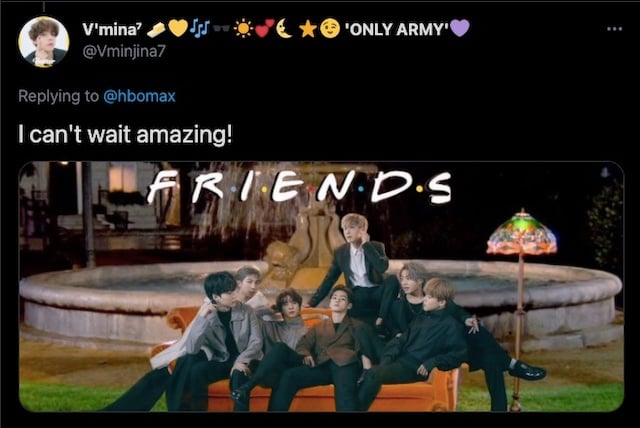This screenshot has height=428, width=640.
Task: Open the V'mina profile avatar picture
Action: point(44,42)
